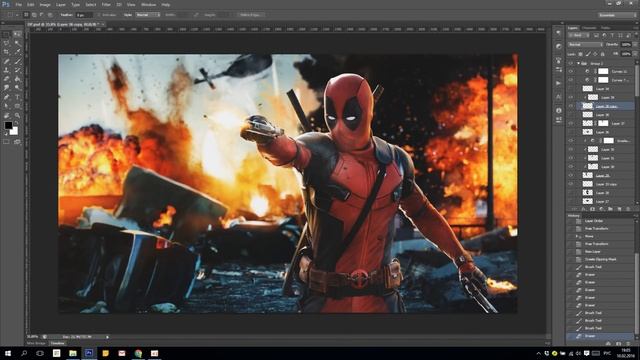Open the File menu
Image resolution: width=640 pixels, height=360 pixels.
(18, 4)
